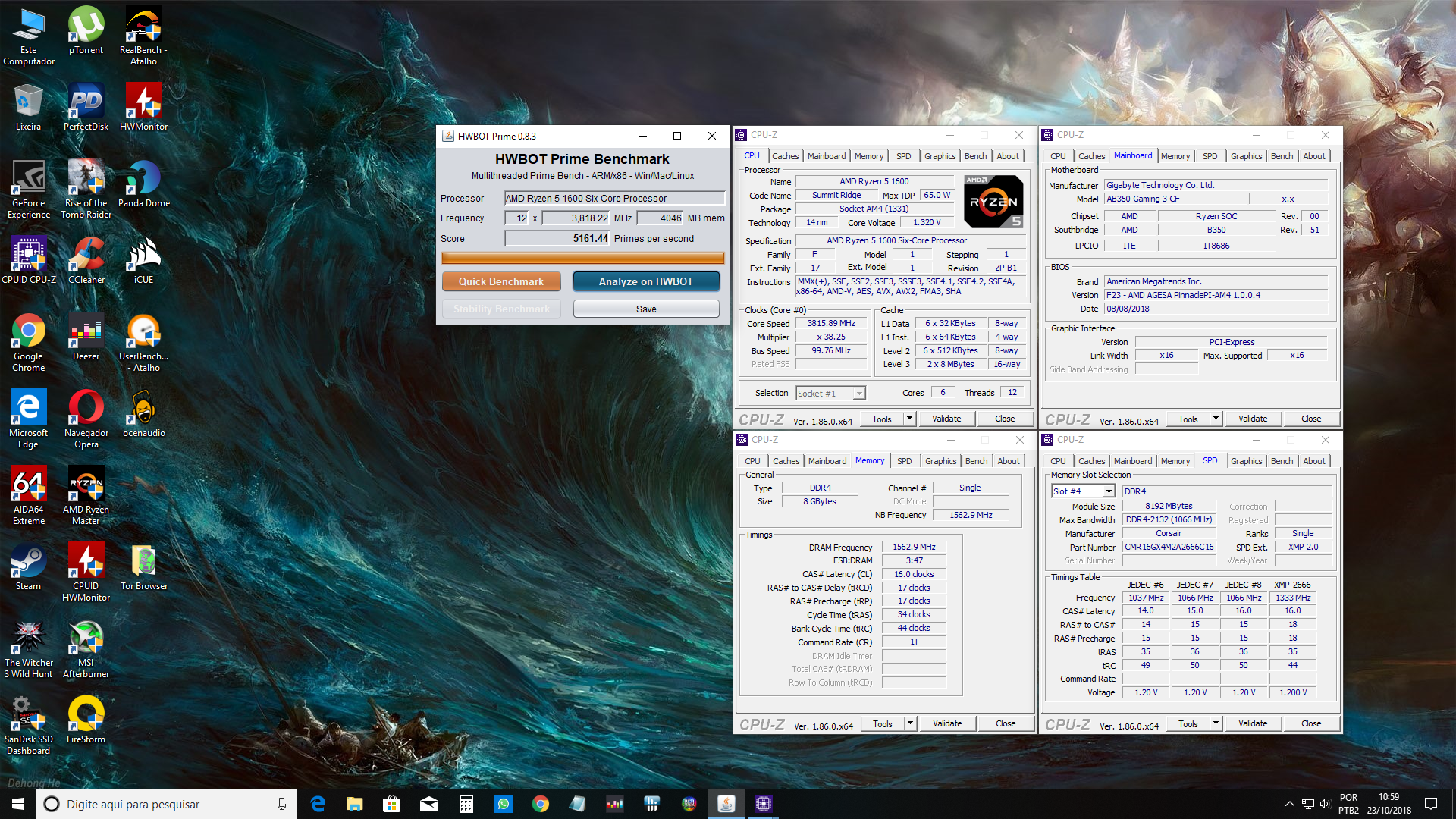Select About tab in CPU-Z Mainboard window
The width and height of the screenshot is (1456, 819).
[x=1314, y=156]
